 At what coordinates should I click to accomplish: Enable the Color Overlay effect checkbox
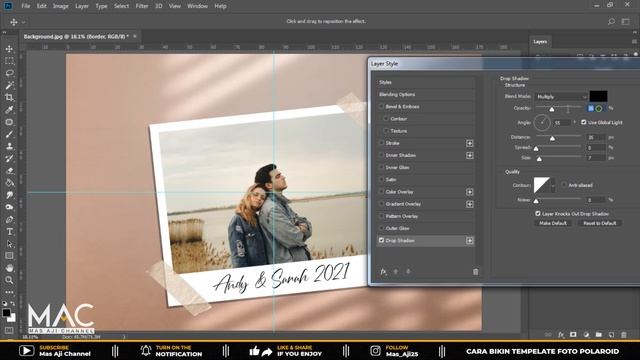click(x=381, y=191)
